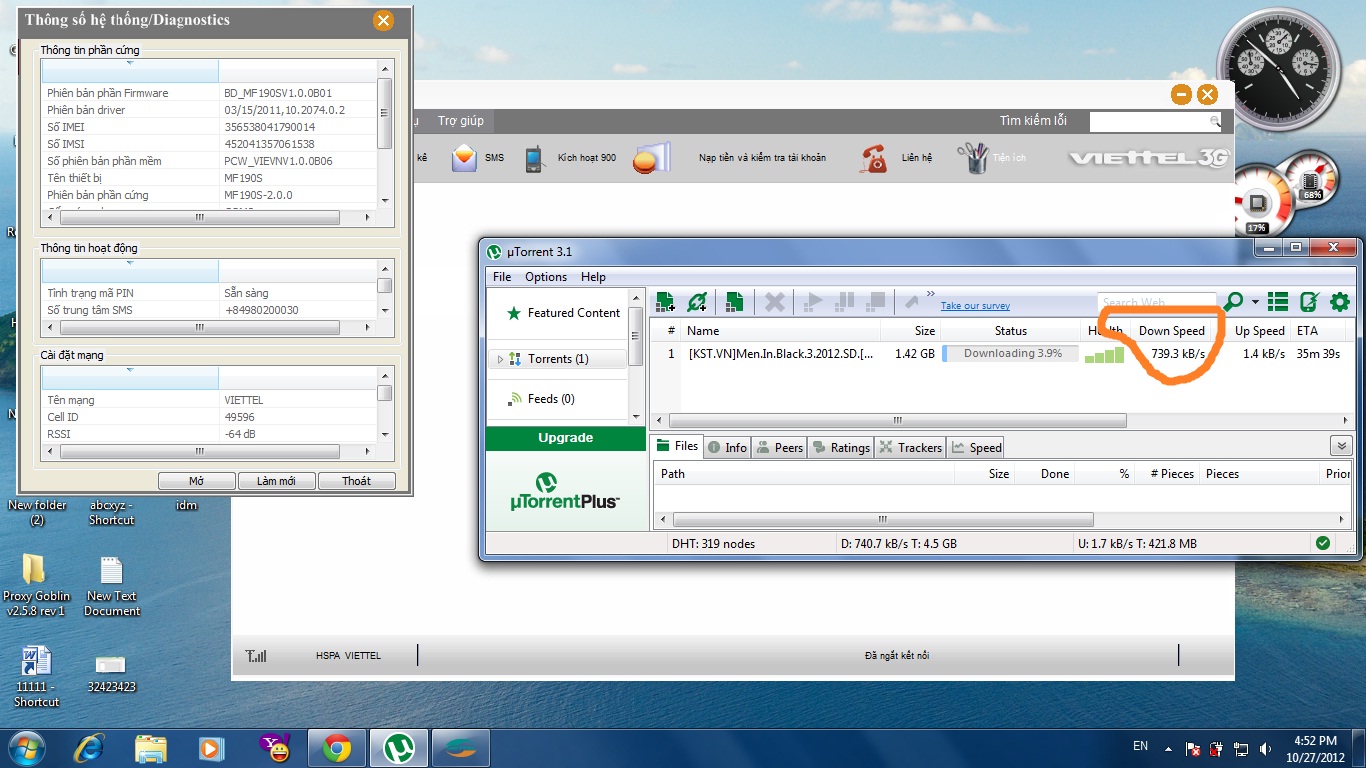The width and height of the screenshot is (1366, 768).
Task: Switch to the Peers tab
Action: point(779,447)
